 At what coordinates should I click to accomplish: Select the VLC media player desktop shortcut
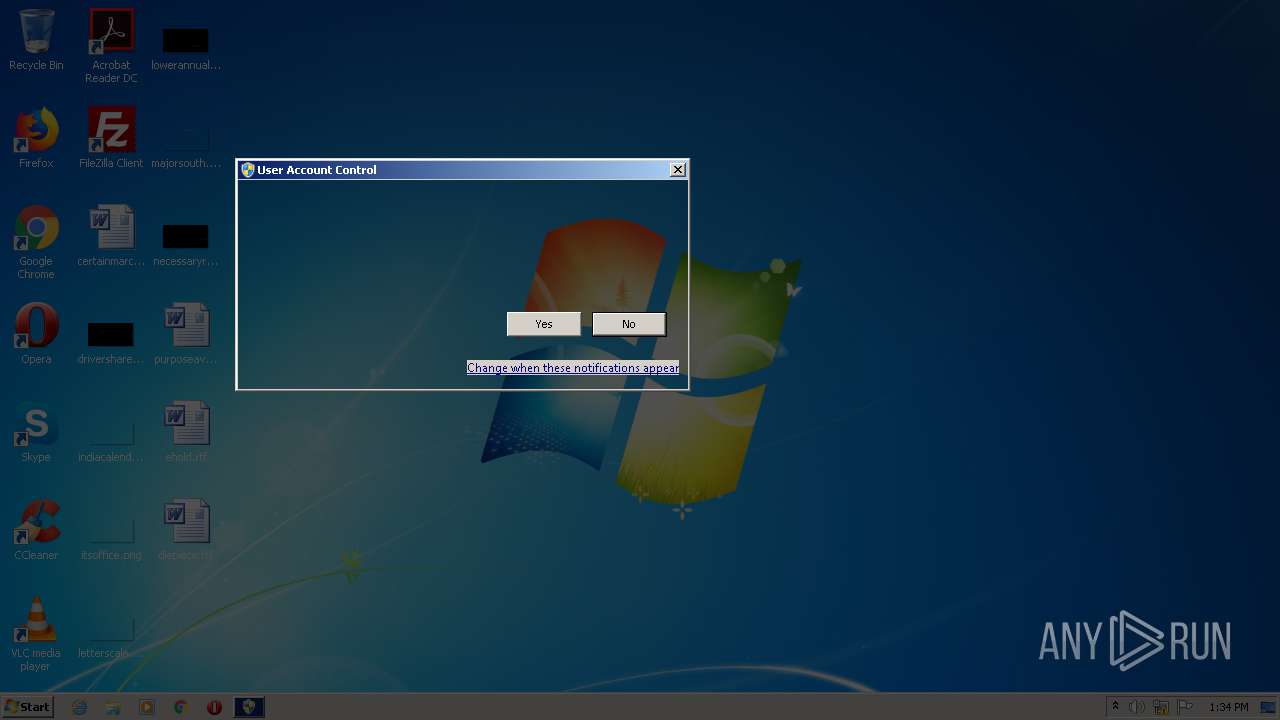[x=36, y=634]
